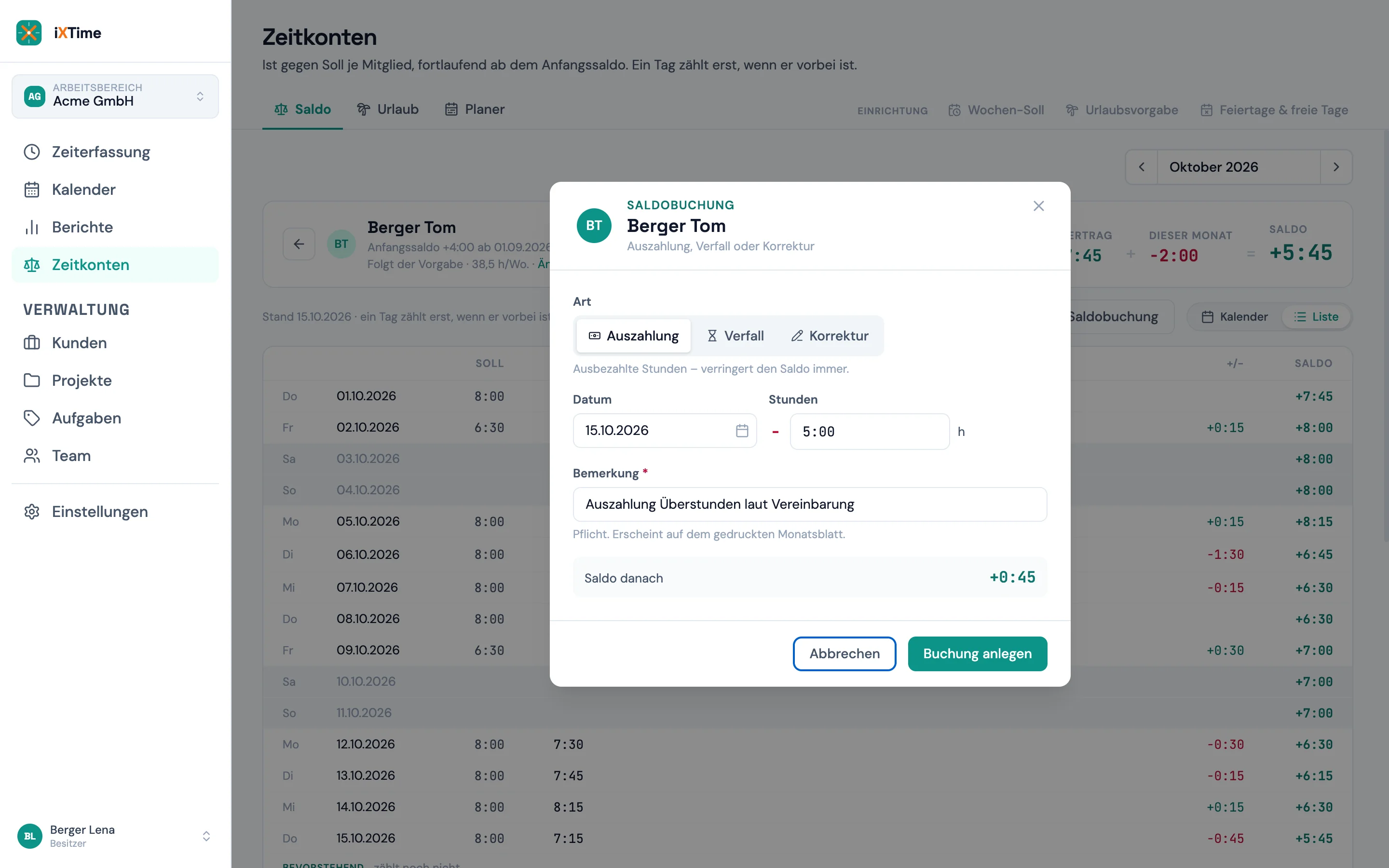The height and width of the screenshot is (868, 1389).
Task: Click the Bemerkung text field
Action: click(810, 504)
